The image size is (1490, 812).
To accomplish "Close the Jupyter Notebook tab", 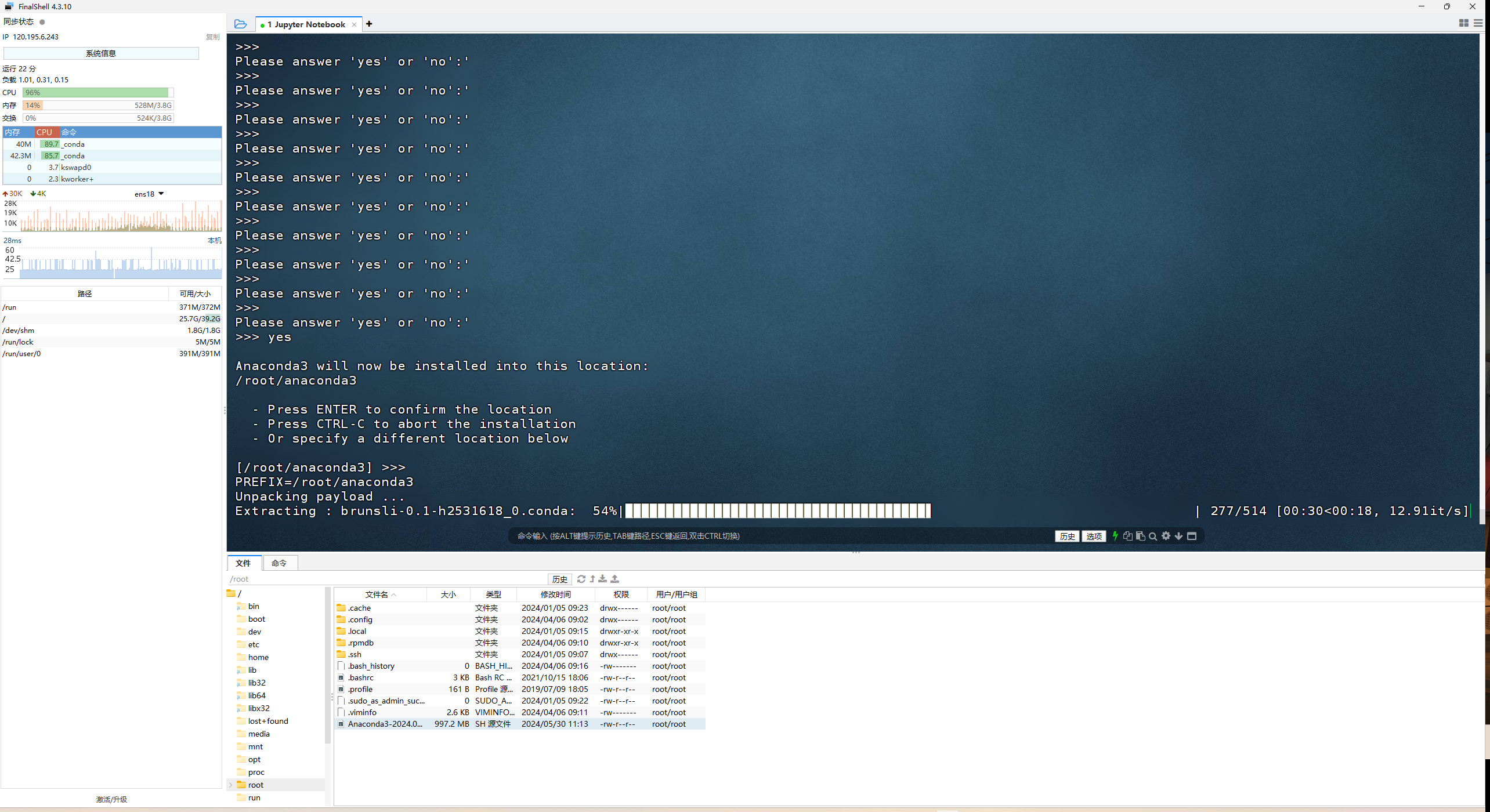I will [x=354, y=24].
